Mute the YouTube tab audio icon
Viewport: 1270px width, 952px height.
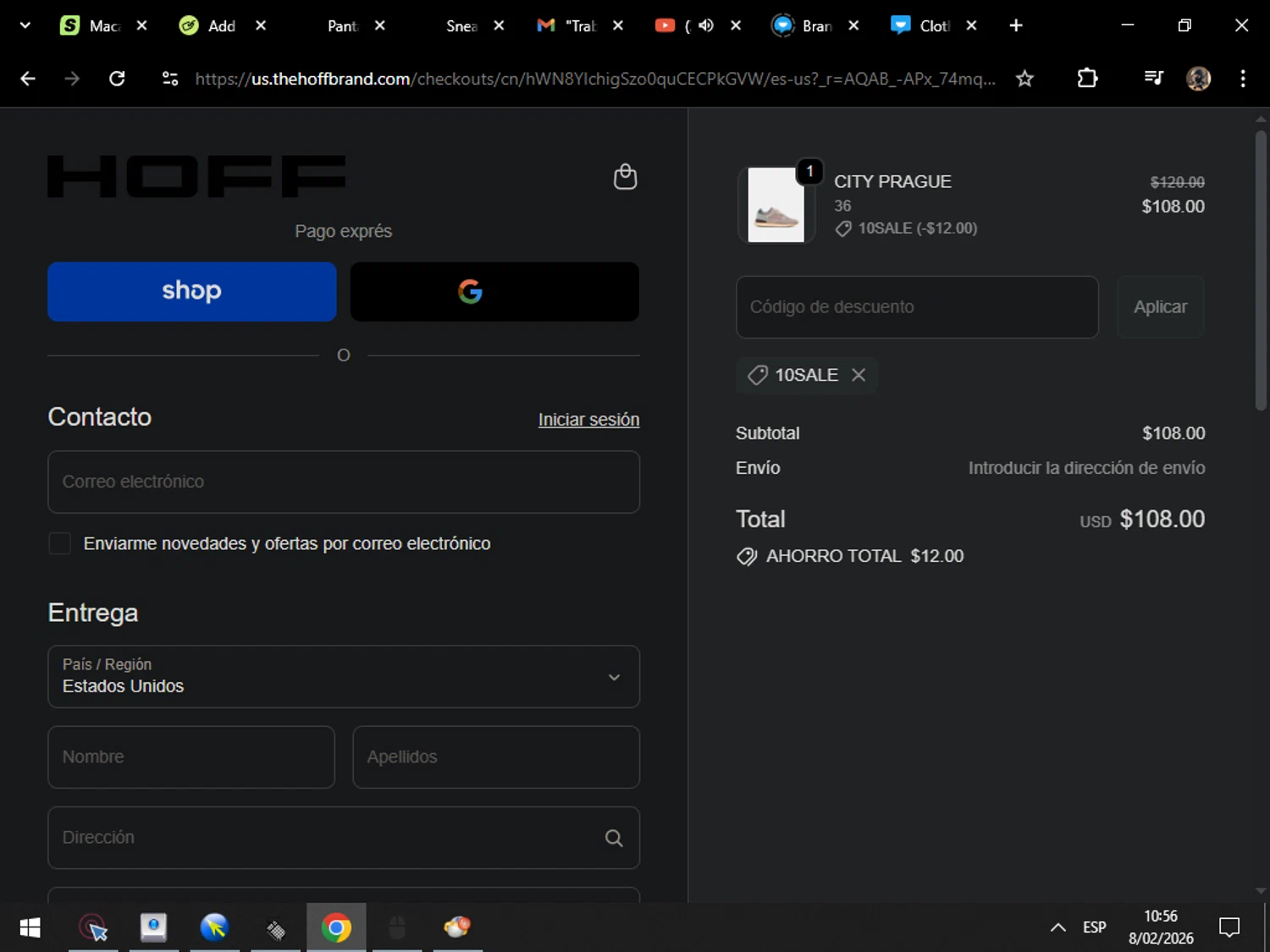click(706, 25)
